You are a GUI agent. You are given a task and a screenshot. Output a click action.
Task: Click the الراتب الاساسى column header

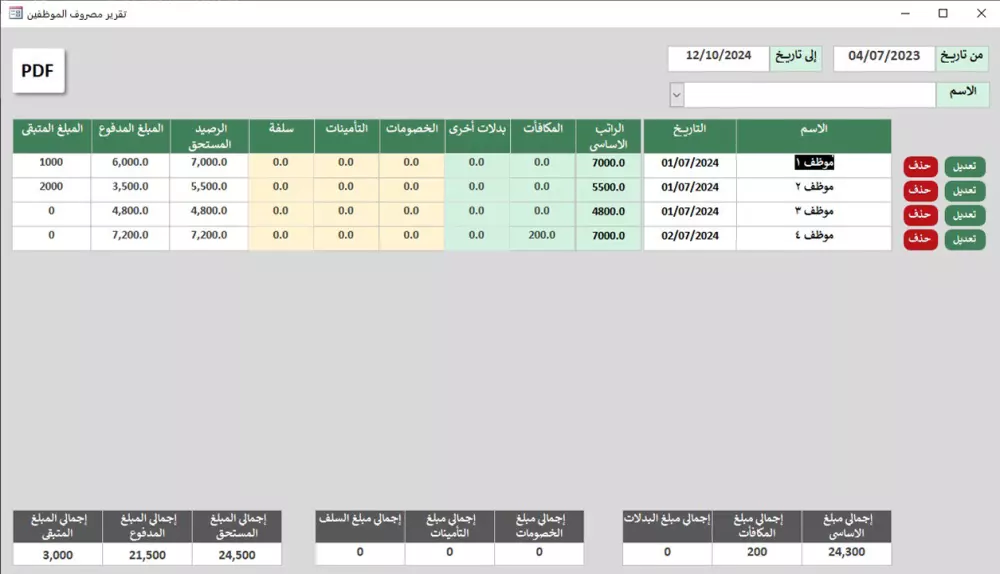[608, 136]
